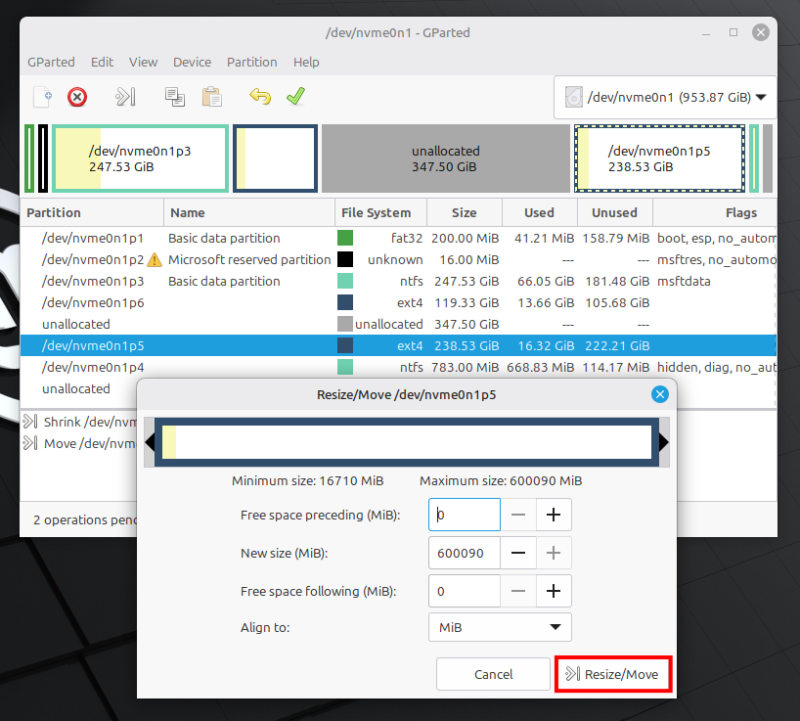Click the right resize handle arrow

point(663,443)
